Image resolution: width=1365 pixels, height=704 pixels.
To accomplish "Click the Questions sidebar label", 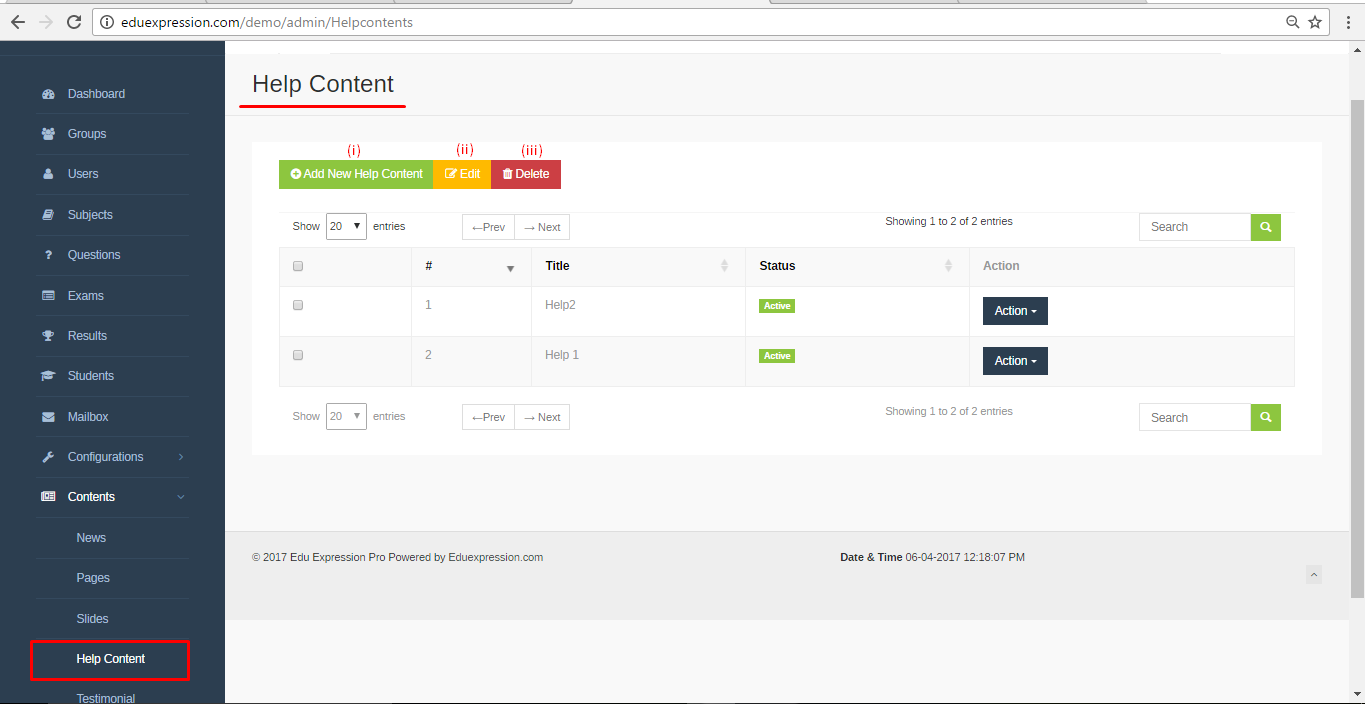I will (94, 255).
